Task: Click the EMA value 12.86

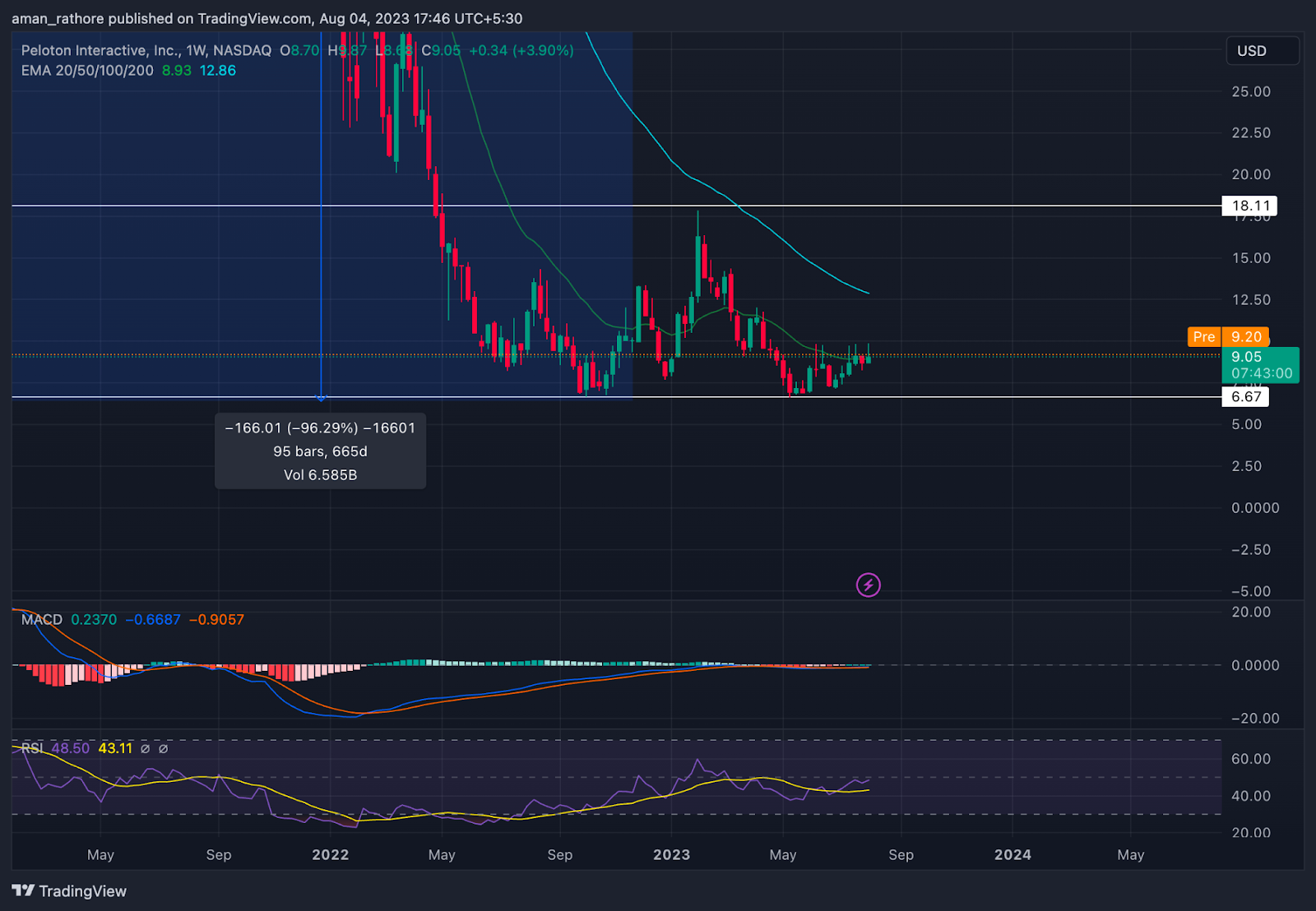Action: [218, 71]
